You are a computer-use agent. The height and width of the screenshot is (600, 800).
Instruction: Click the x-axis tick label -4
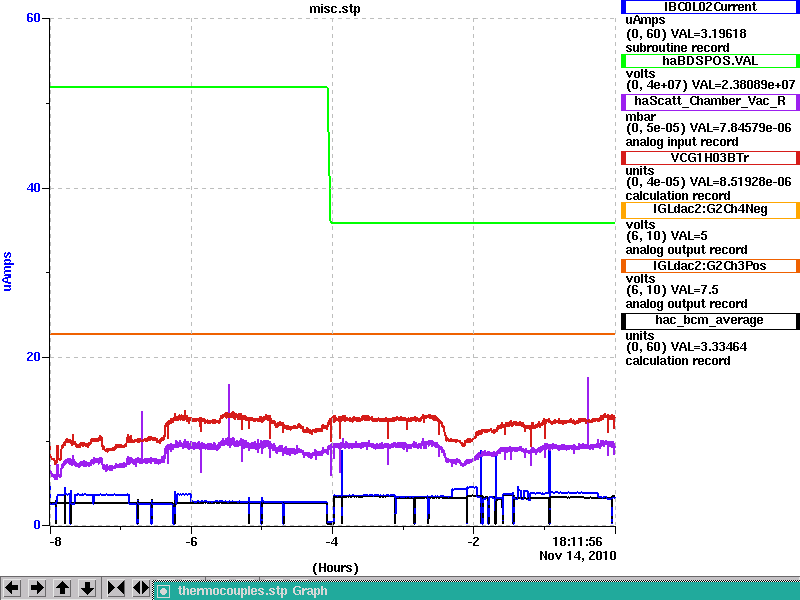332,541
